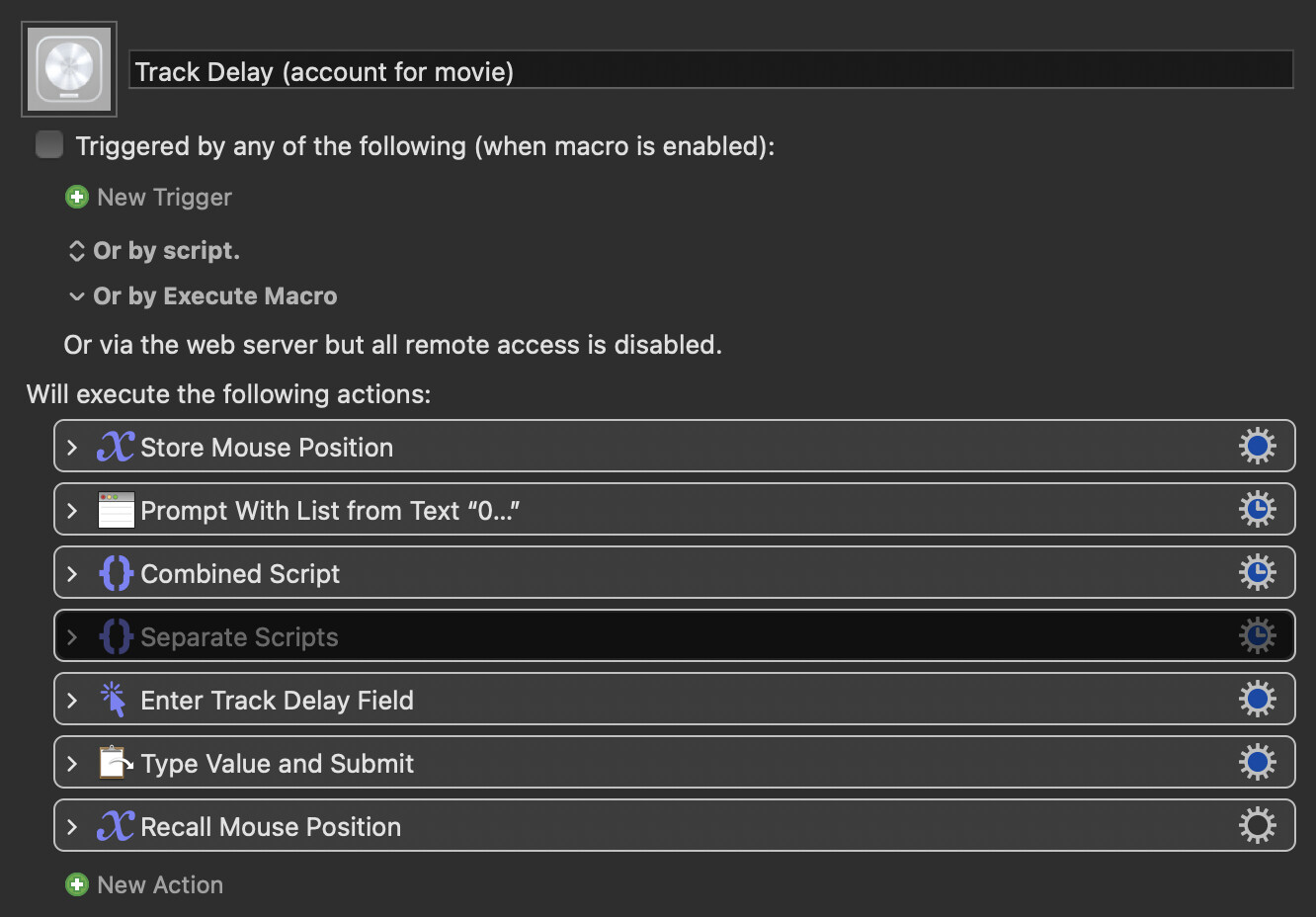Open gear menu for Recall Mouse Position
This screenshot has height=917, width=1316.
[1257, 826]
